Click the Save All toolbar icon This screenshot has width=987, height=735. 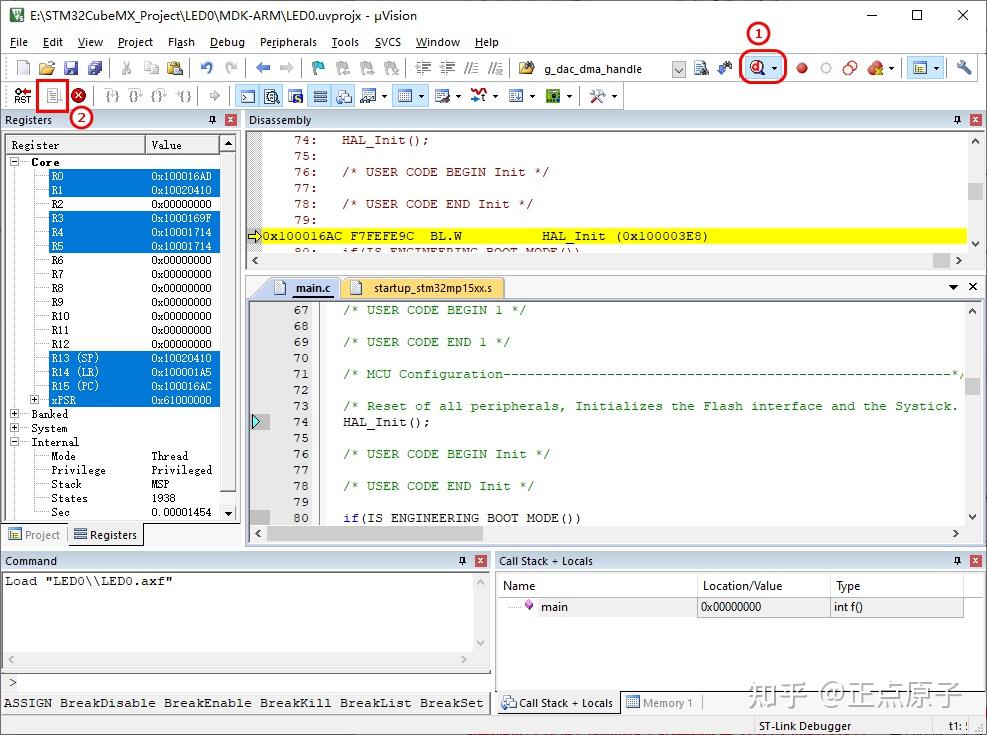coord(95,68)
